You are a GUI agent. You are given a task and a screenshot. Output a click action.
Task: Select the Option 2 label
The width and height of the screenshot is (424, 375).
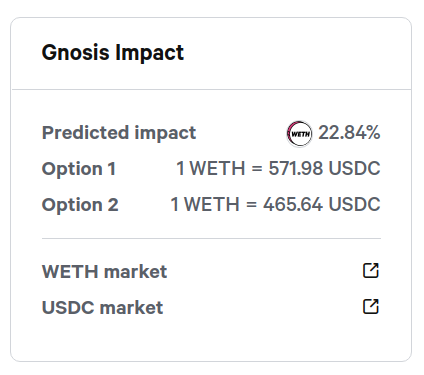click(80, 205)
